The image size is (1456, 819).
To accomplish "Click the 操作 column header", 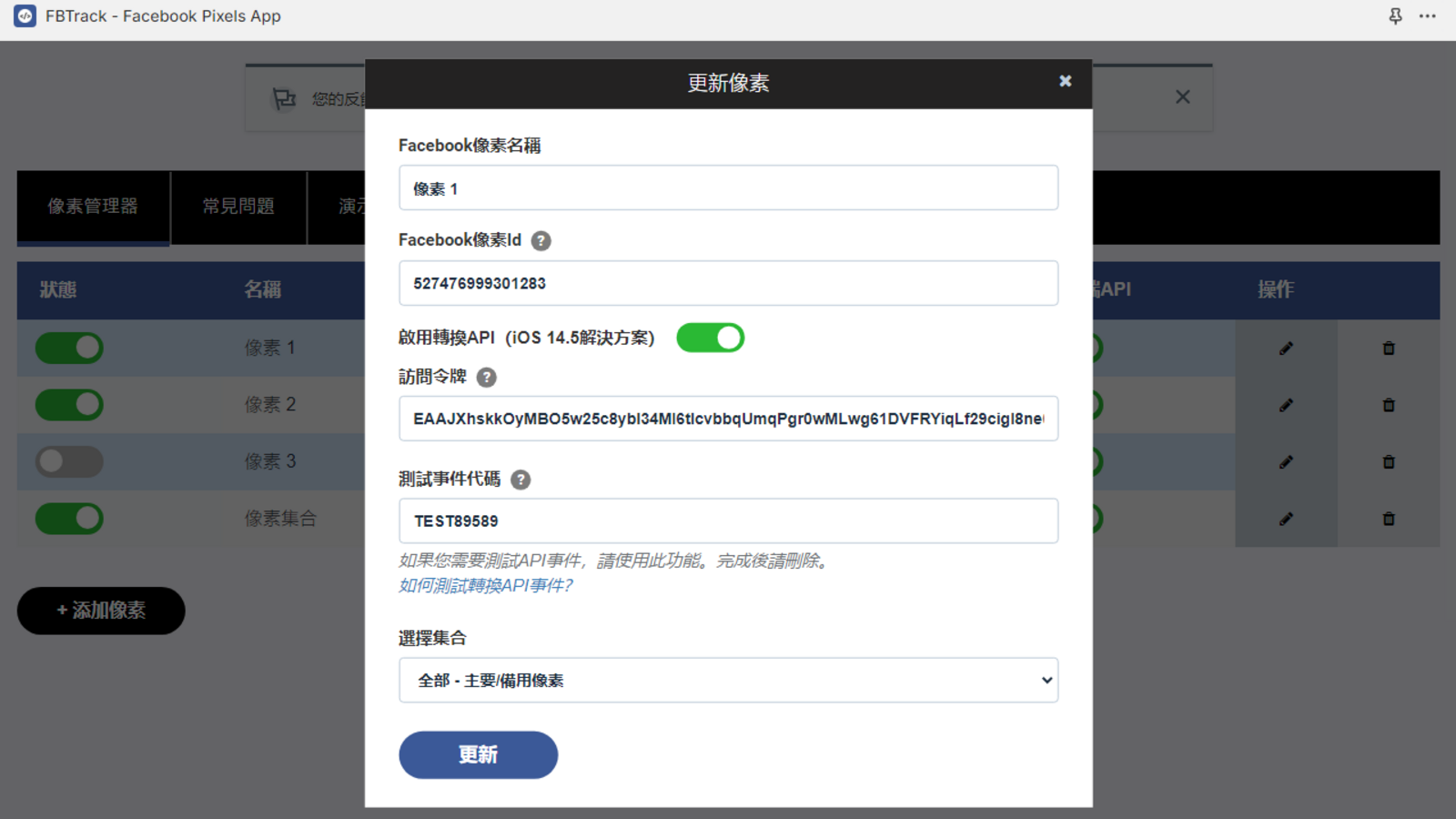I will tap(1276, 290).
